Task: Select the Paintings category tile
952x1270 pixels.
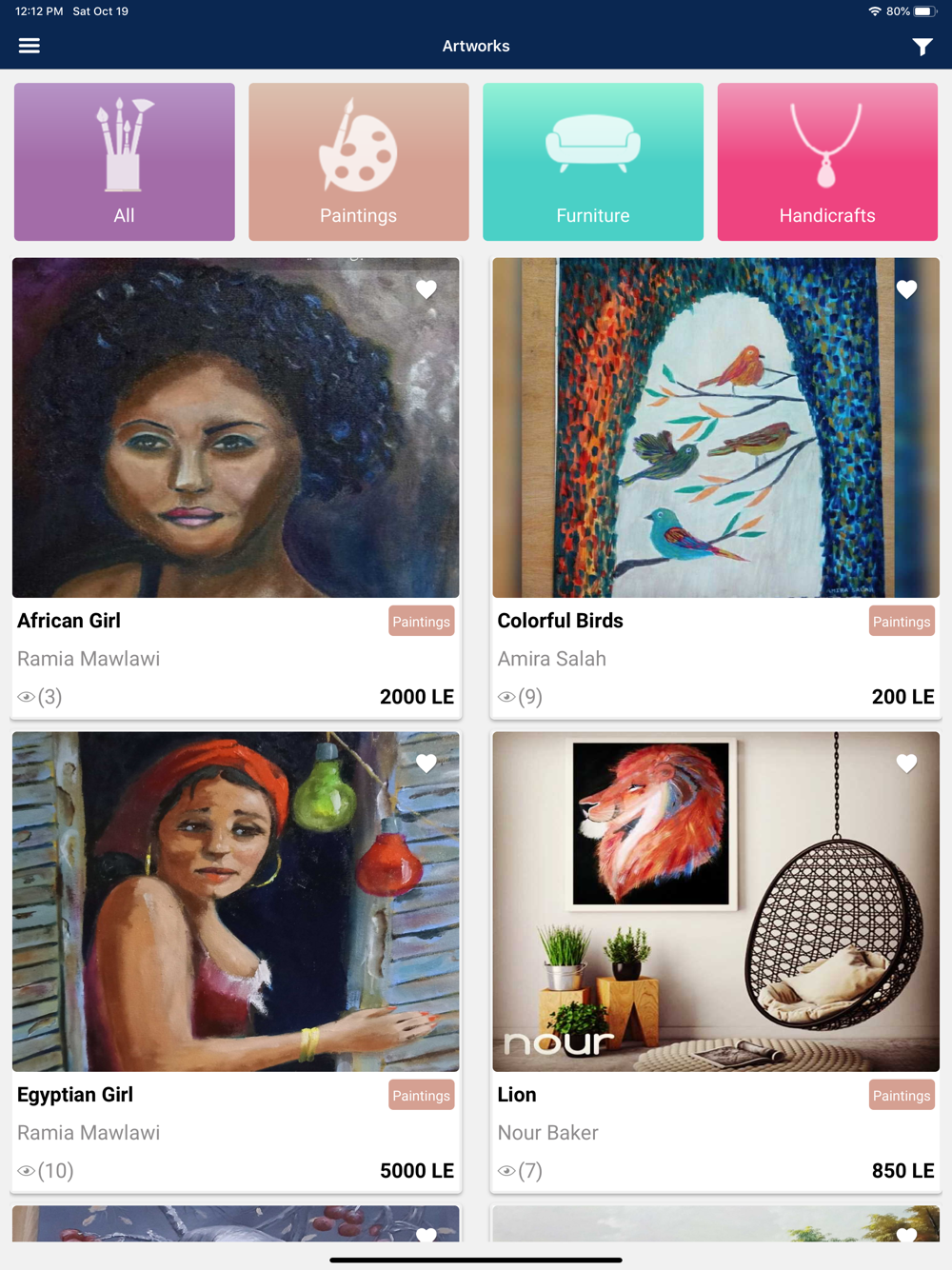Action: point(359,162)
